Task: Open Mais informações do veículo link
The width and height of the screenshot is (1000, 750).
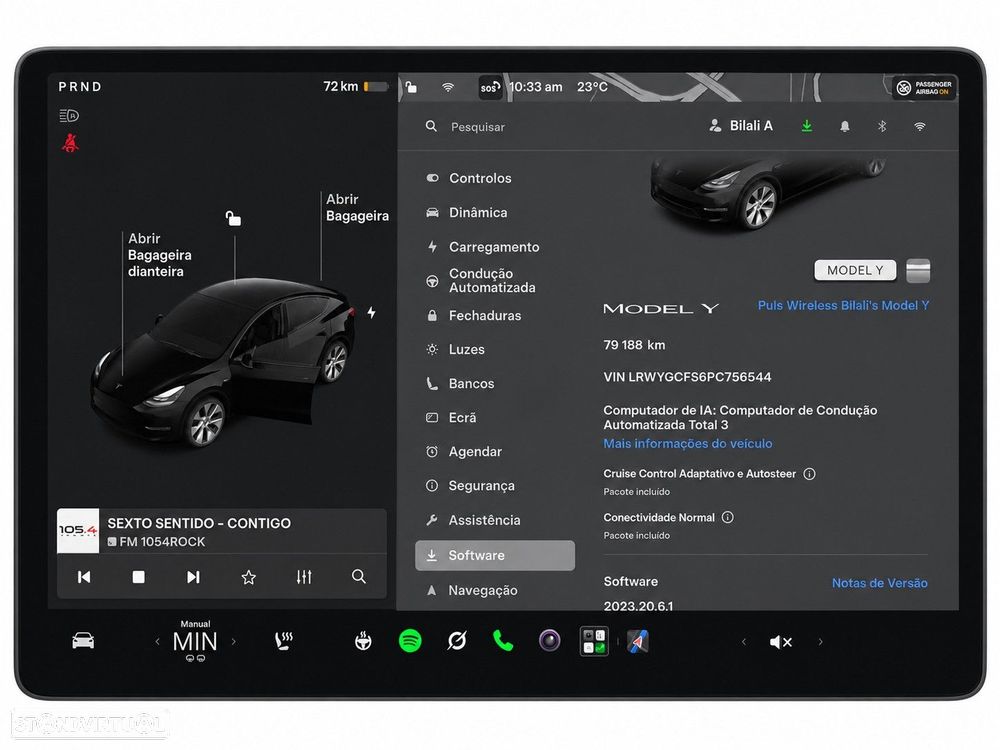Action: [x=688, y=443]
